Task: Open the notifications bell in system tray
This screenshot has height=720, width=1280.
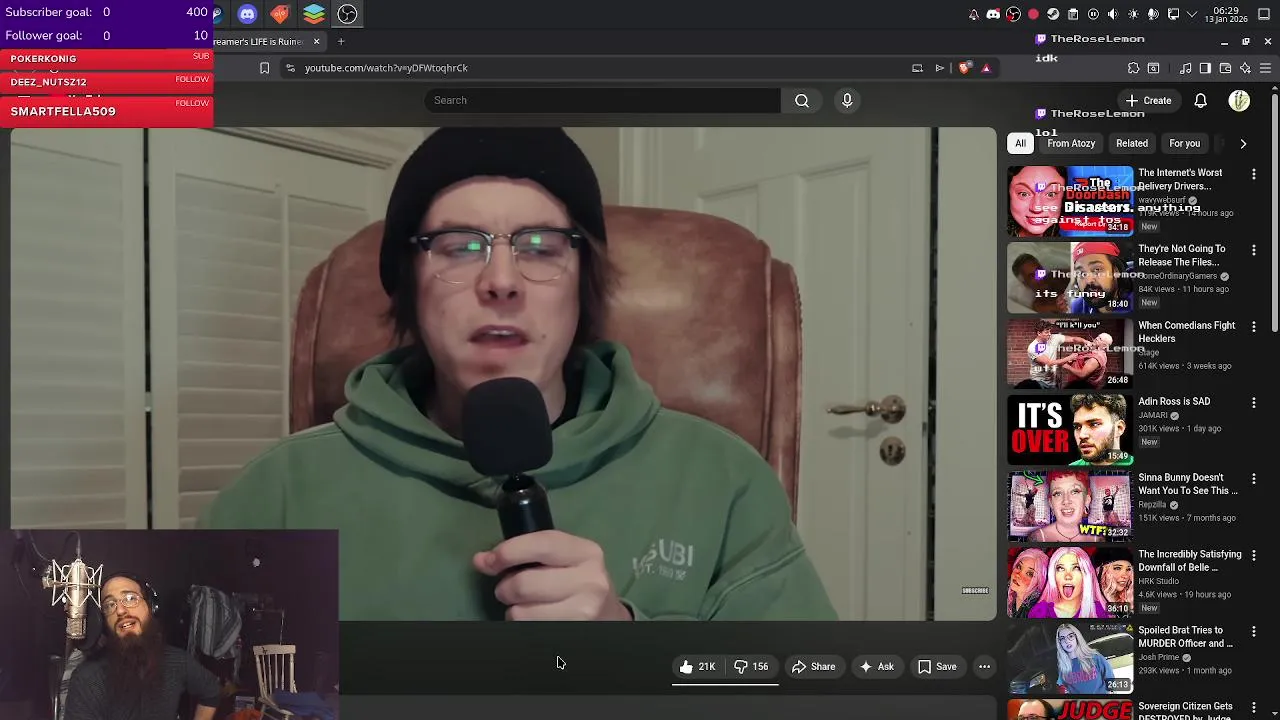Action: (973, 14)
